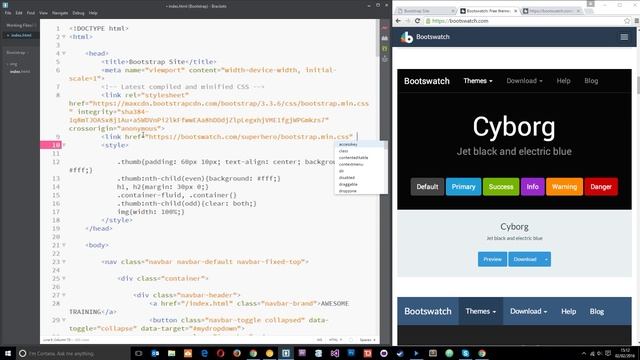The width and height of the screenshot is (640, 360).
Task: Open Extension Manager brick icon in Brackets
Action: pyautogui.click(x=384, y=38)
